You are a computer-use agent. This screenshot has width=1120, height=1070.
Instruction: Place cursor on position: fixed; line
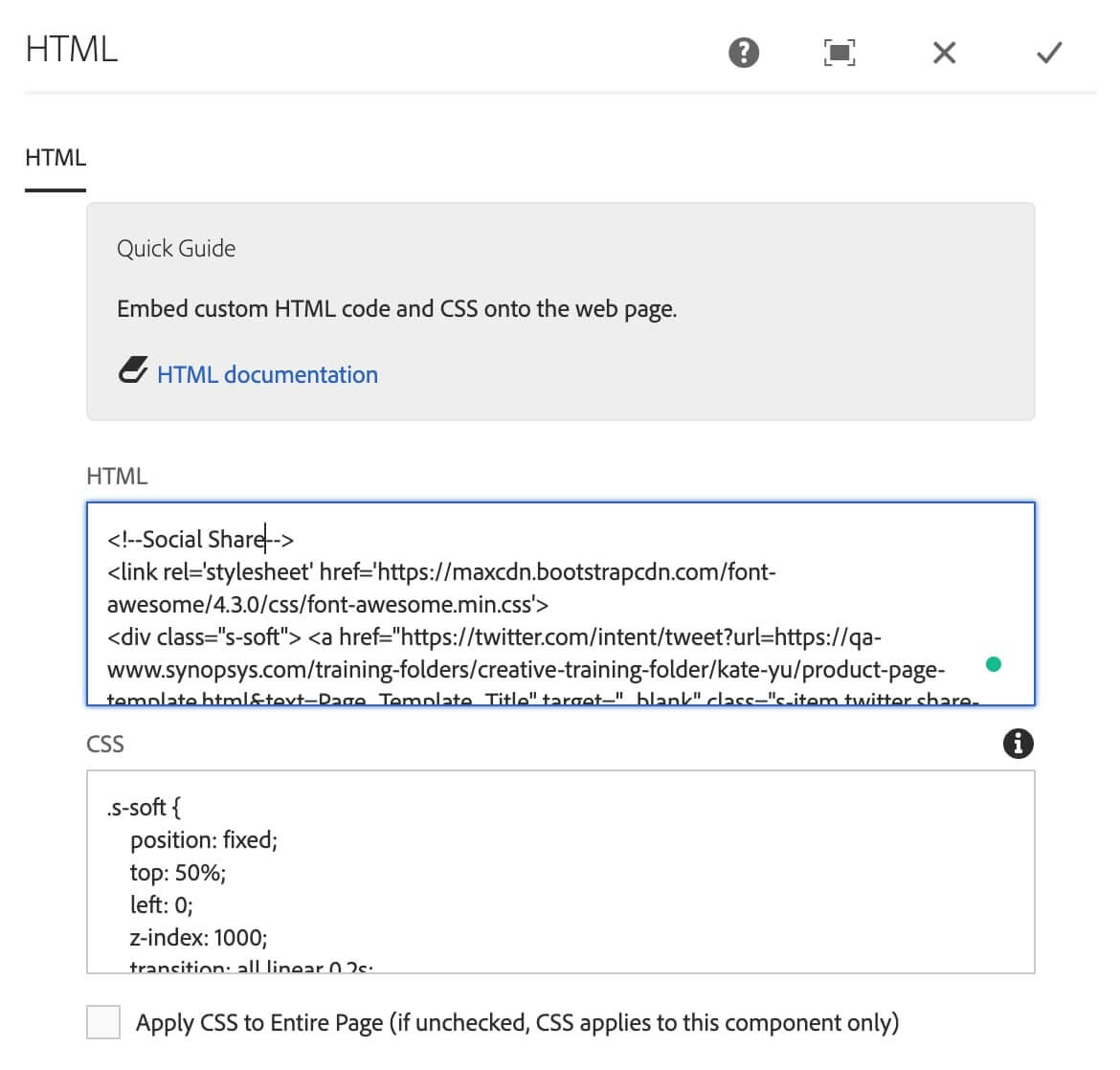pos(203,840)
